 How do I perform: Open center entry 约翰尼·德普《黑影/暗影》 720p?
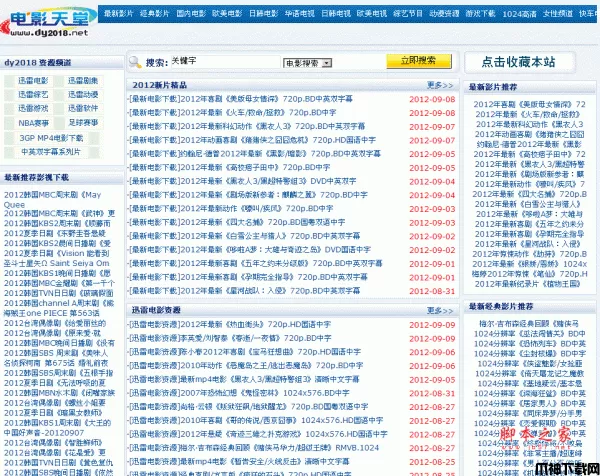[x=254, y=154]
